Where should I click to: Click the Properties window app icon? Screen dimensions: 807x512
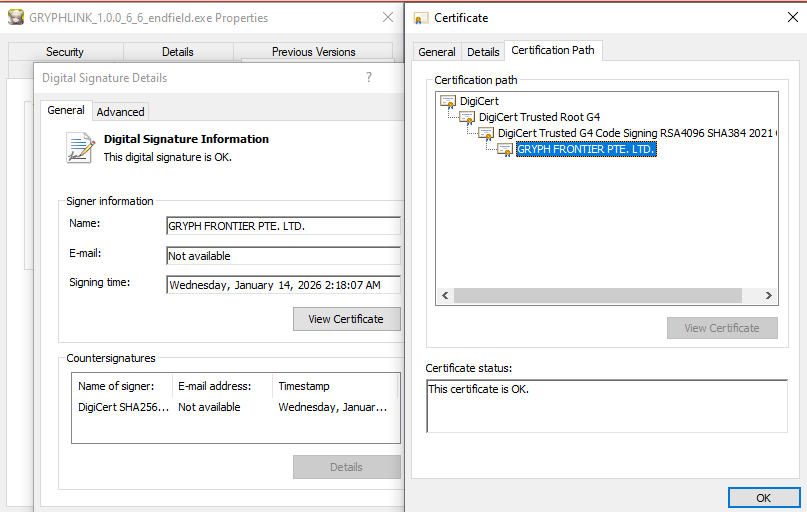click(16, 17)
